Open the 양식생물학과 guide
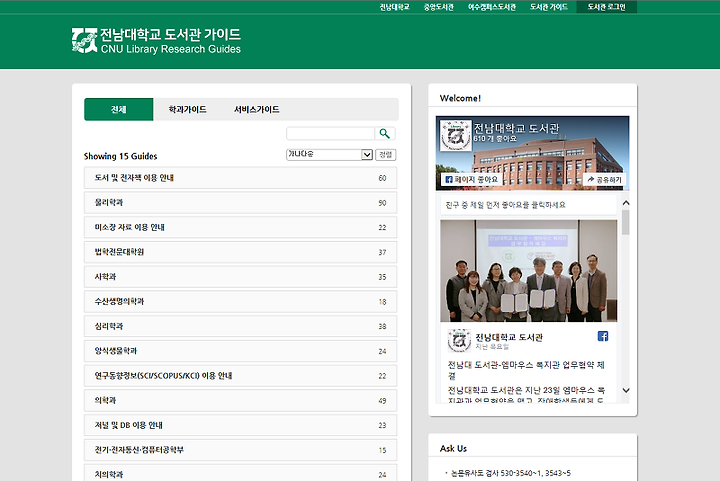The image size is (720, 481). 240,351
